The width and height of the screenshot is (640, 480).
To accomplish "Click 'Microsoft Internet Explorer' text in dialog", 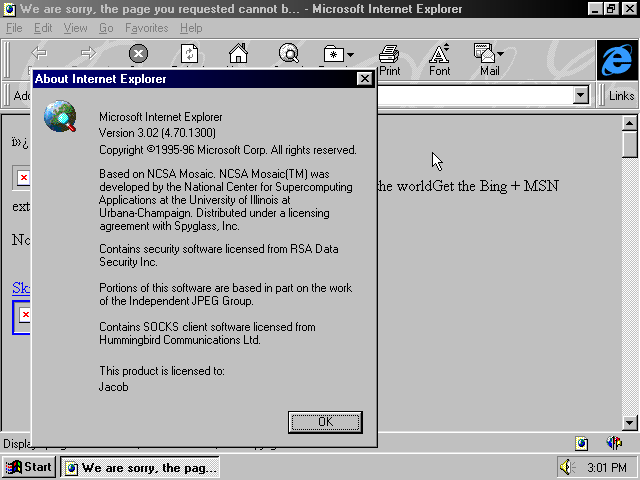I will pyautogui.click(x=160, y=117).
